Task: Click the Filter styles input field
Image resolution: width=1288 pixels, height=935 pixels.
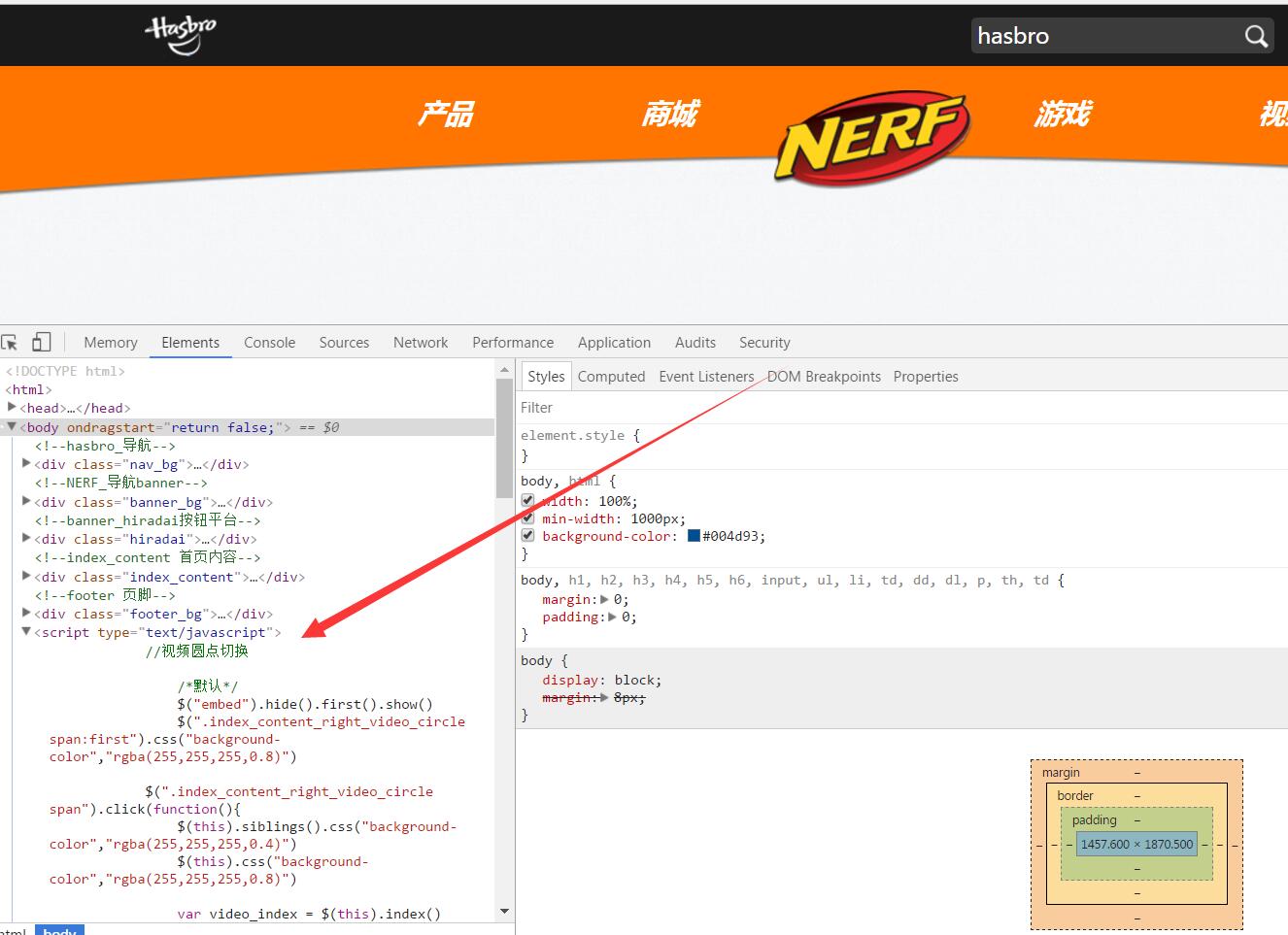Action: [x=901, y=408]
